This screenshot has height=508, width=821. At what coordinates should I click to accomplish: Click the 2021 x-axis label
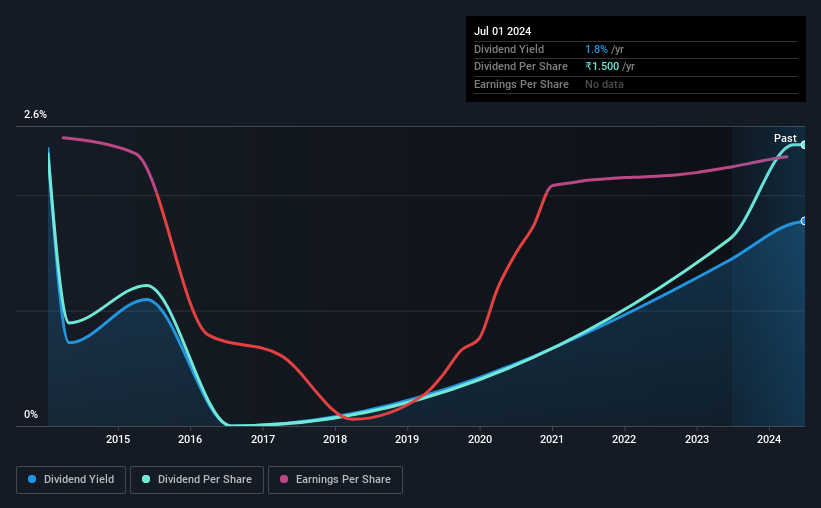(x=552, y=439)
